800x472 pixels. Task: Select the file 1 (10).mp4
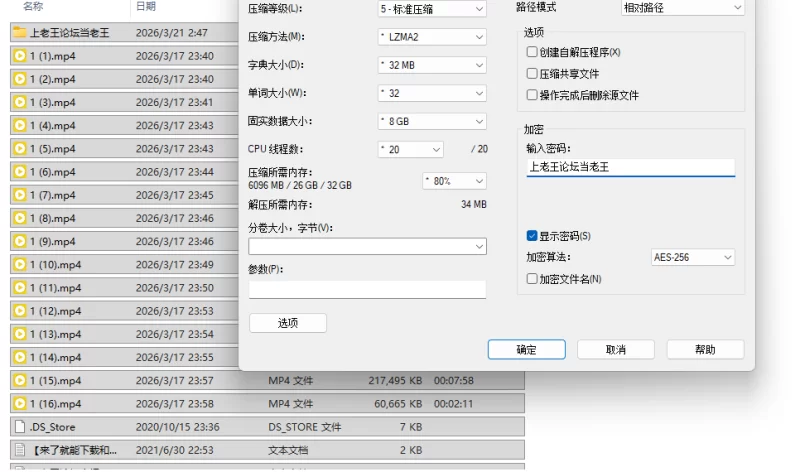pyautogui.click(x=124, y=265)
